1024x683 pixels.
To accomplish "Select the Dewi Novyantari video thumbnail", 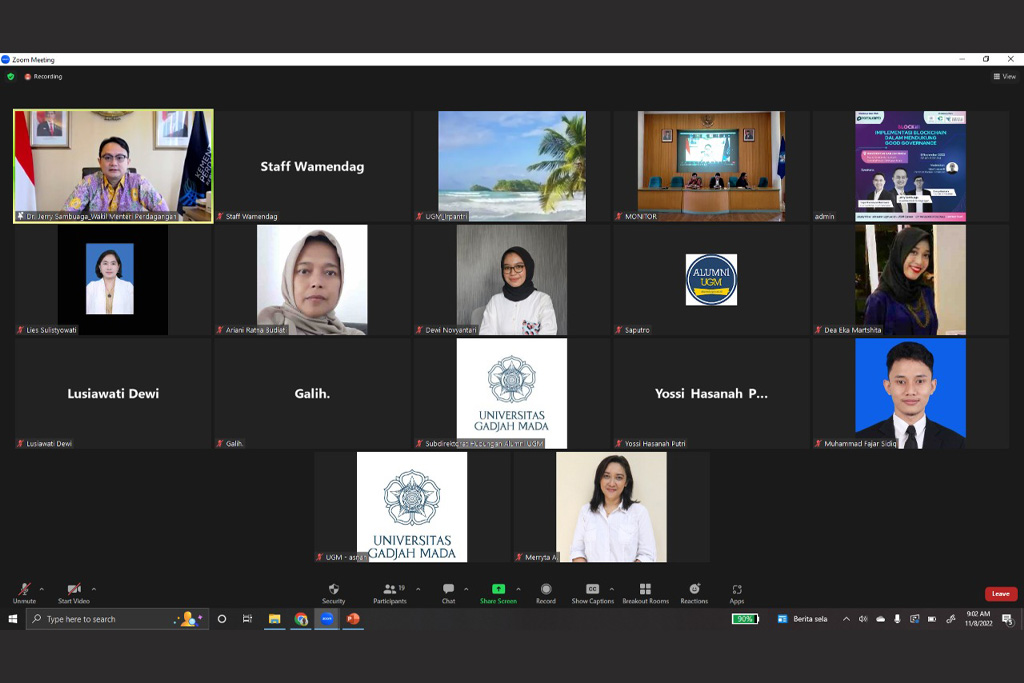I will 511,280.
